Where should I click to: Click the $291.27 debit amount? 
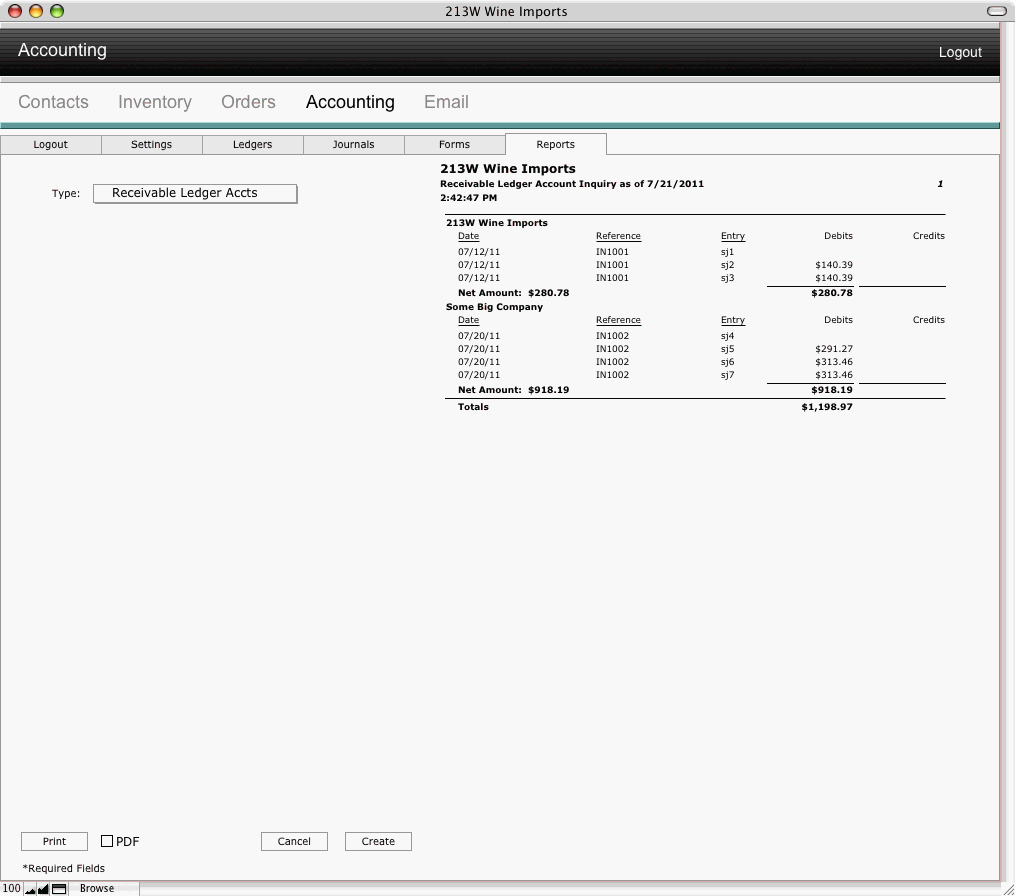(834, 349)
